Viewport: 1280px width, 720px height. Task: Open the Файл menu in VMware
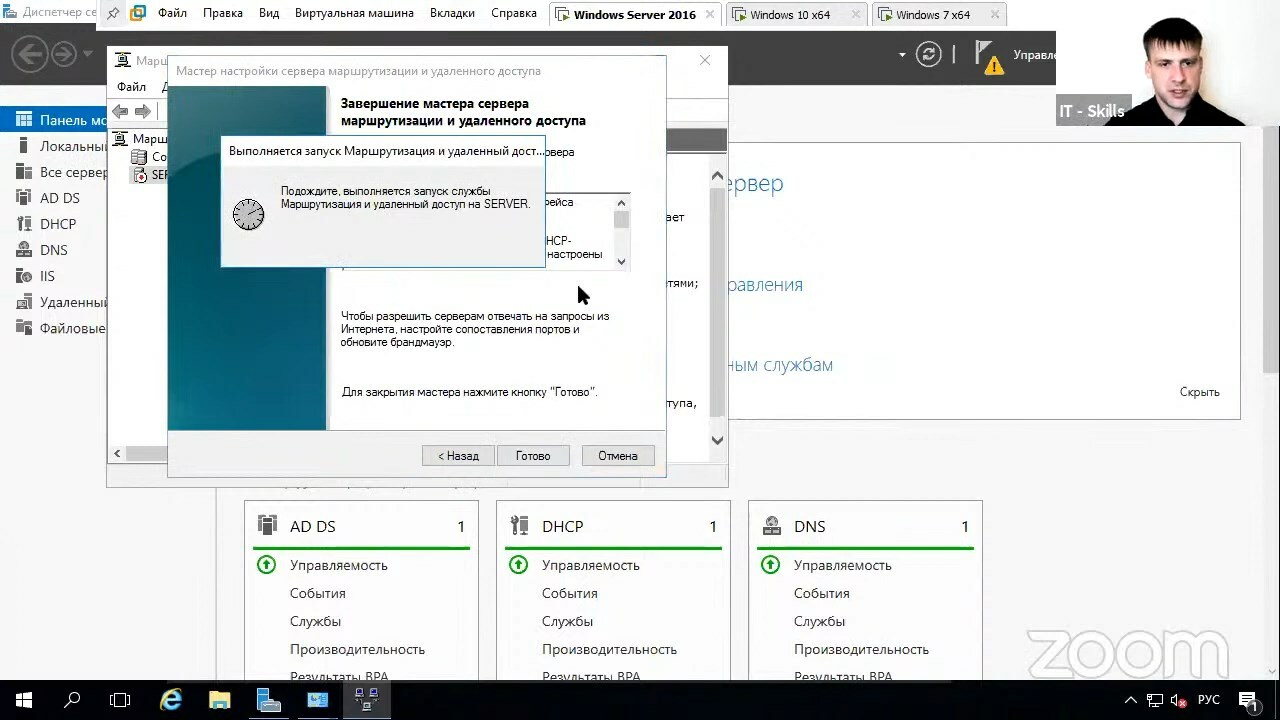tap(172, 14)
